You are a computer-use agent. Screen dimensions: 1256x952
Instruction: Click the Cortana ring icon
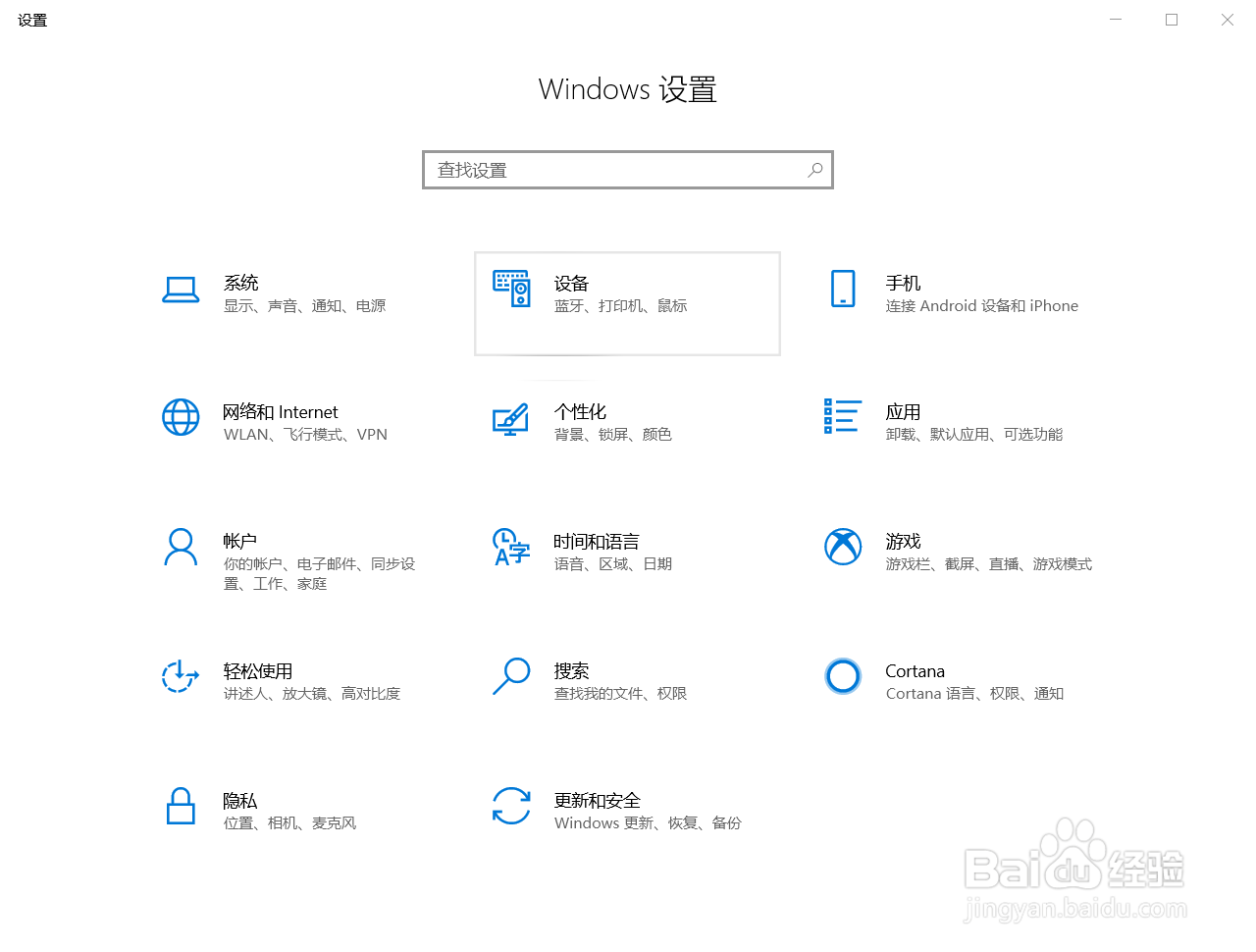(x=843, y=676)
